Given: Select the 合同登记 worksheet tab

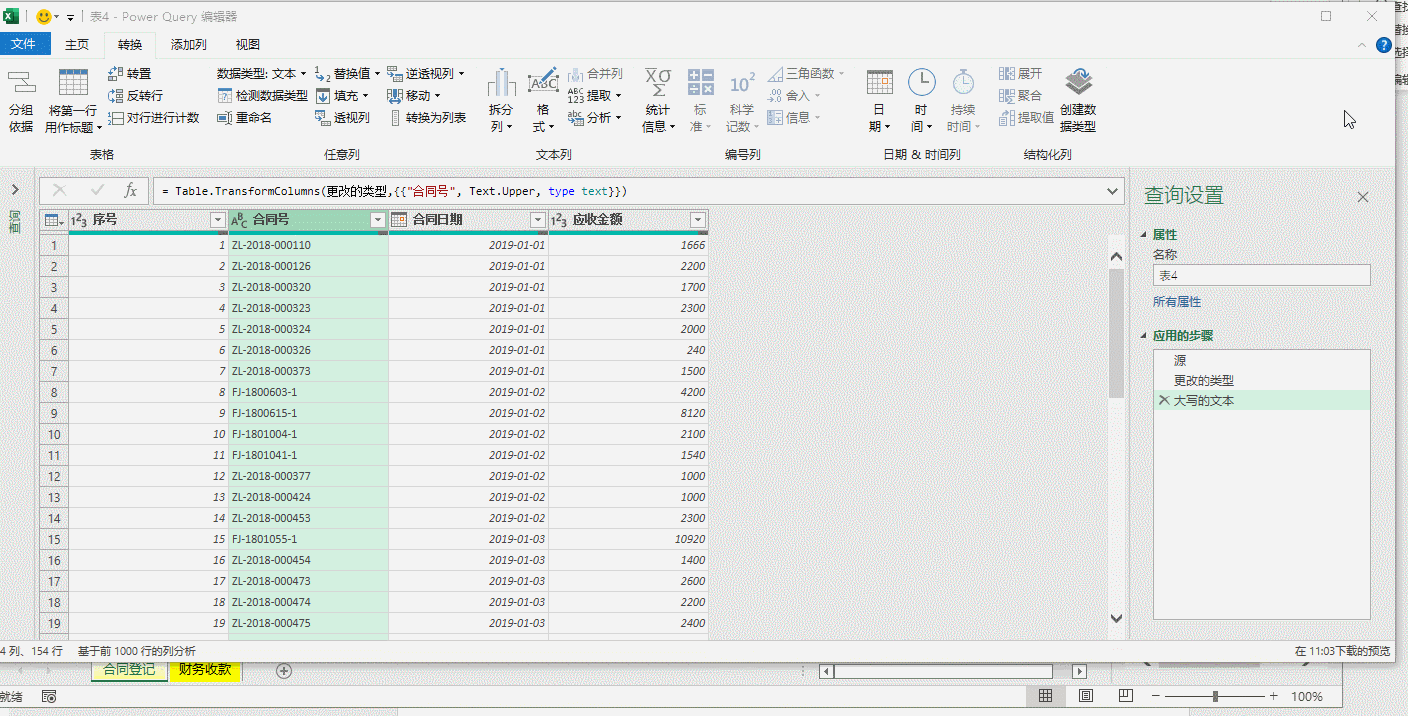Looking at the screenshot, I should click(x=130, y=670).
